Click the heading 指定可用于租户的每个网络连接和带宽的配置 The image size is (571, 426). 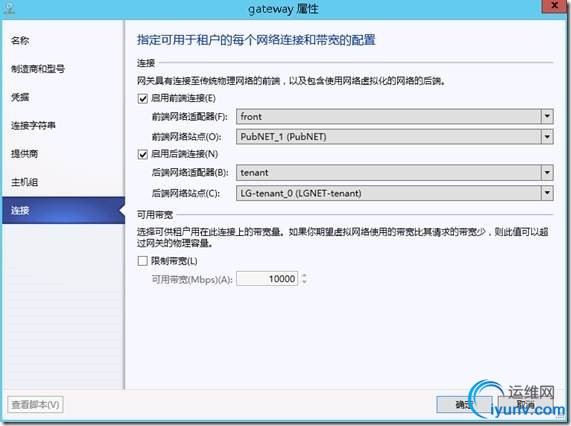tap(256, 40)
